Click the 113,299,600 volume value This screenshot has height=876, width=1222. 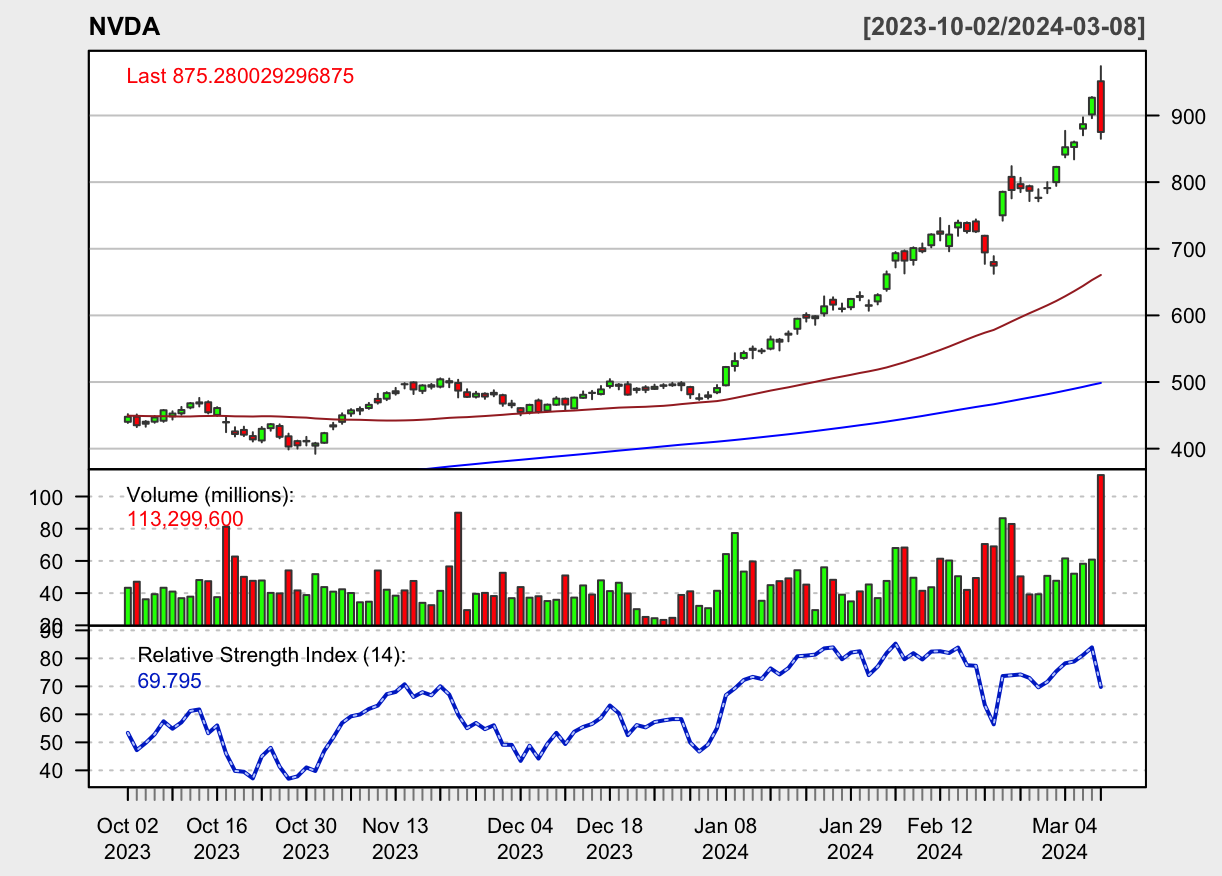[x=186, y=518]
